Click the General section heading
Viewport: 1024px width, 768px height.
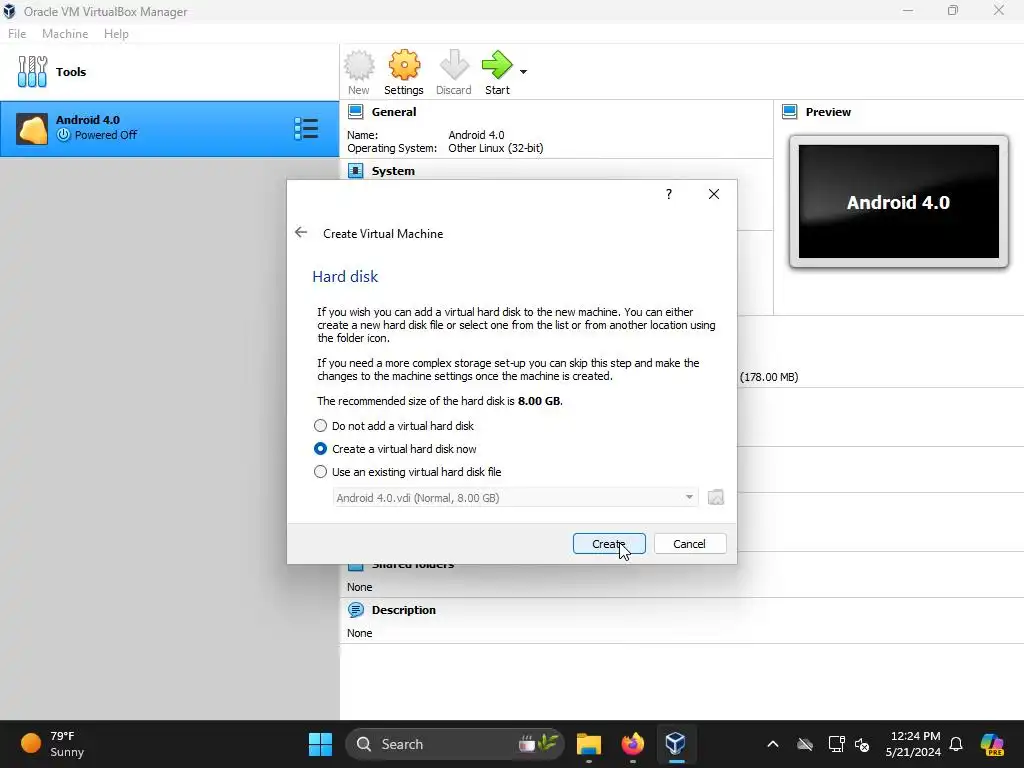point(394,112)
